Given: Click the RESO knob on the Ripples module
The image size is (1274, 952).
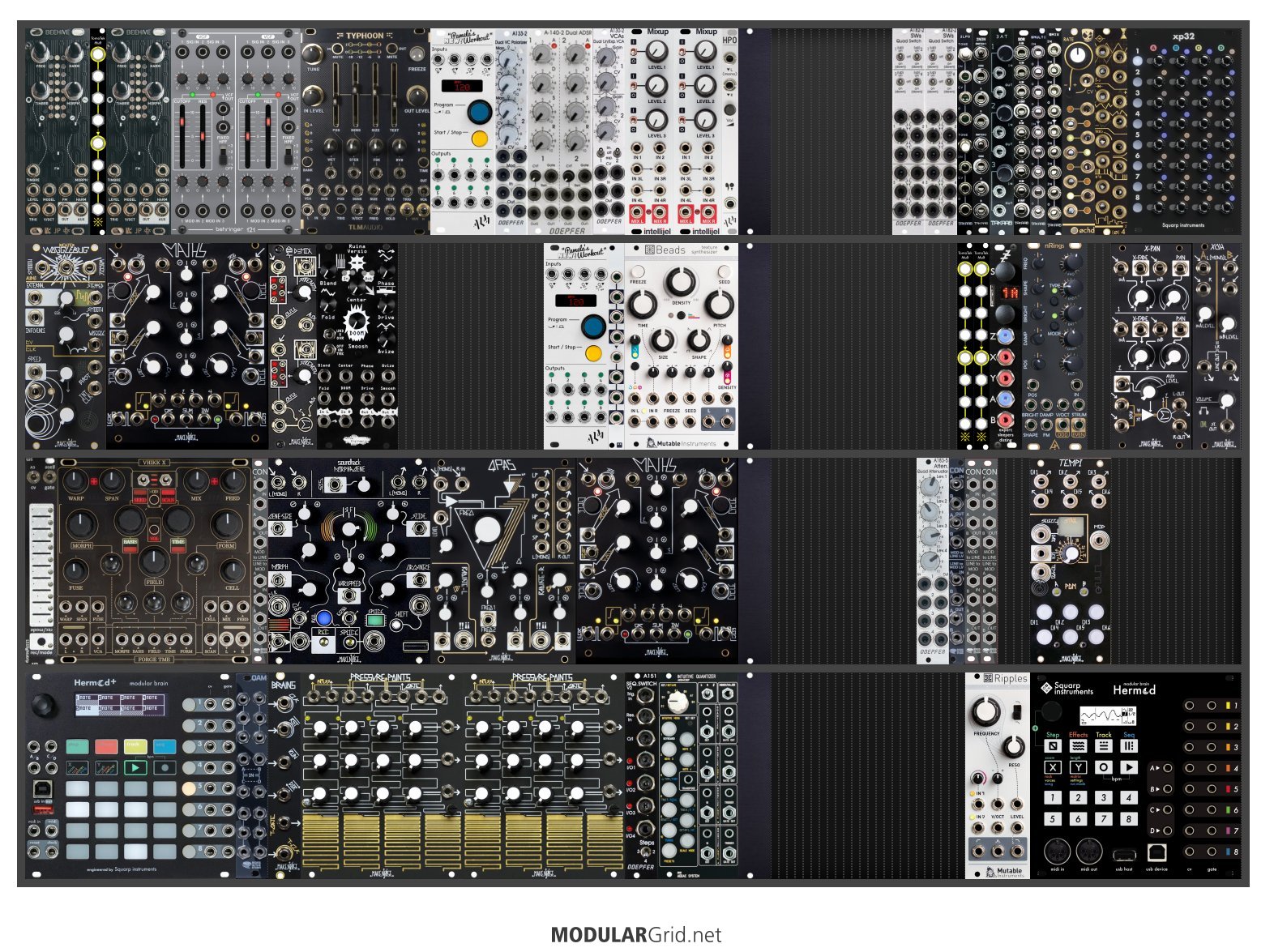Looking at the screenshot, I should pyautogui.click(x=1013, y=746).
